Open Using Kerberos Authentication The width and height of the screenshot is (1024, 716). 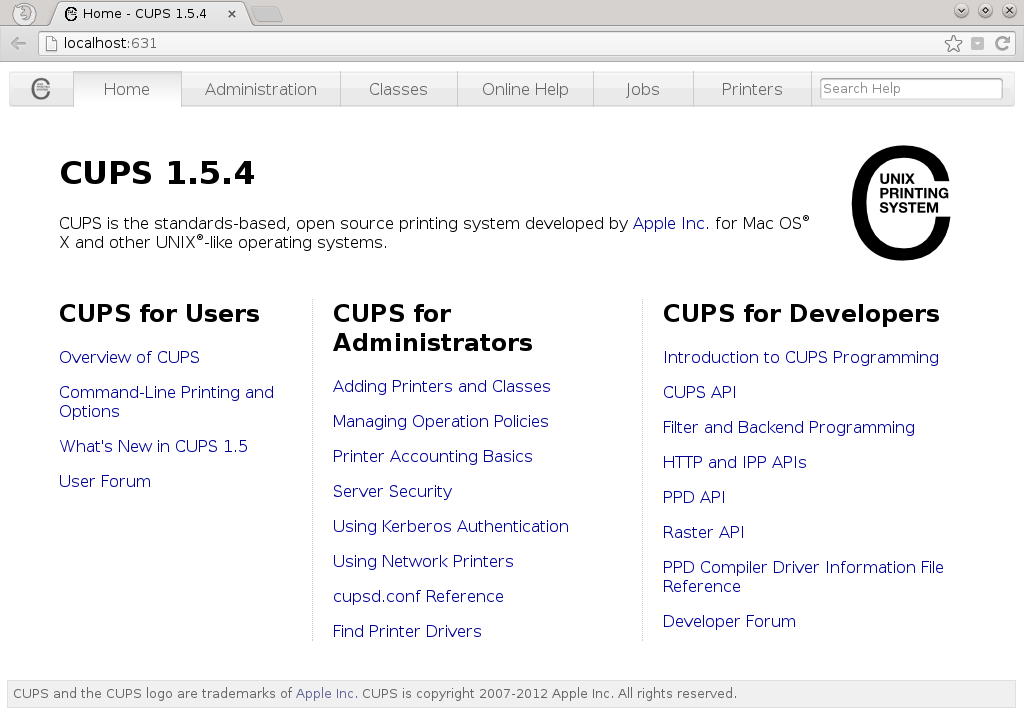(x=451, y=527)
